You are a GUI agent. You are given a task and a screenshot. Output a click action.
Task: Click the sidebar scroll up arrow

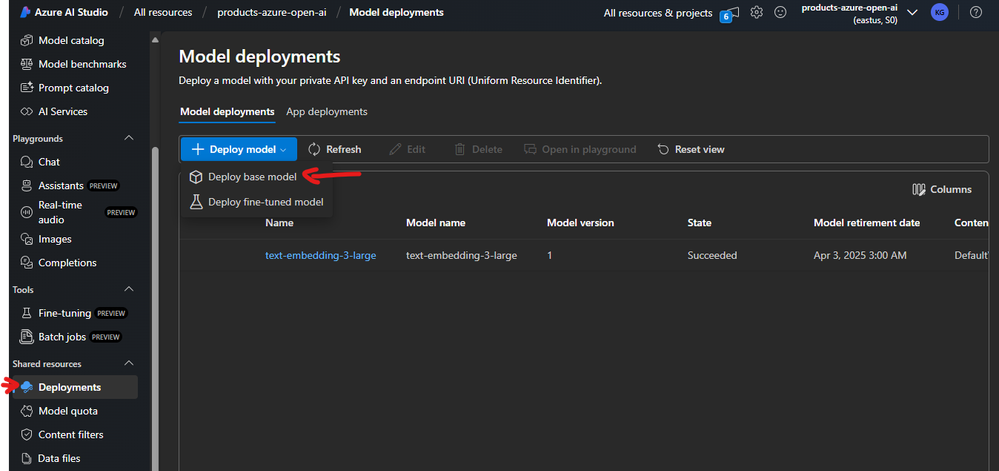155,40
